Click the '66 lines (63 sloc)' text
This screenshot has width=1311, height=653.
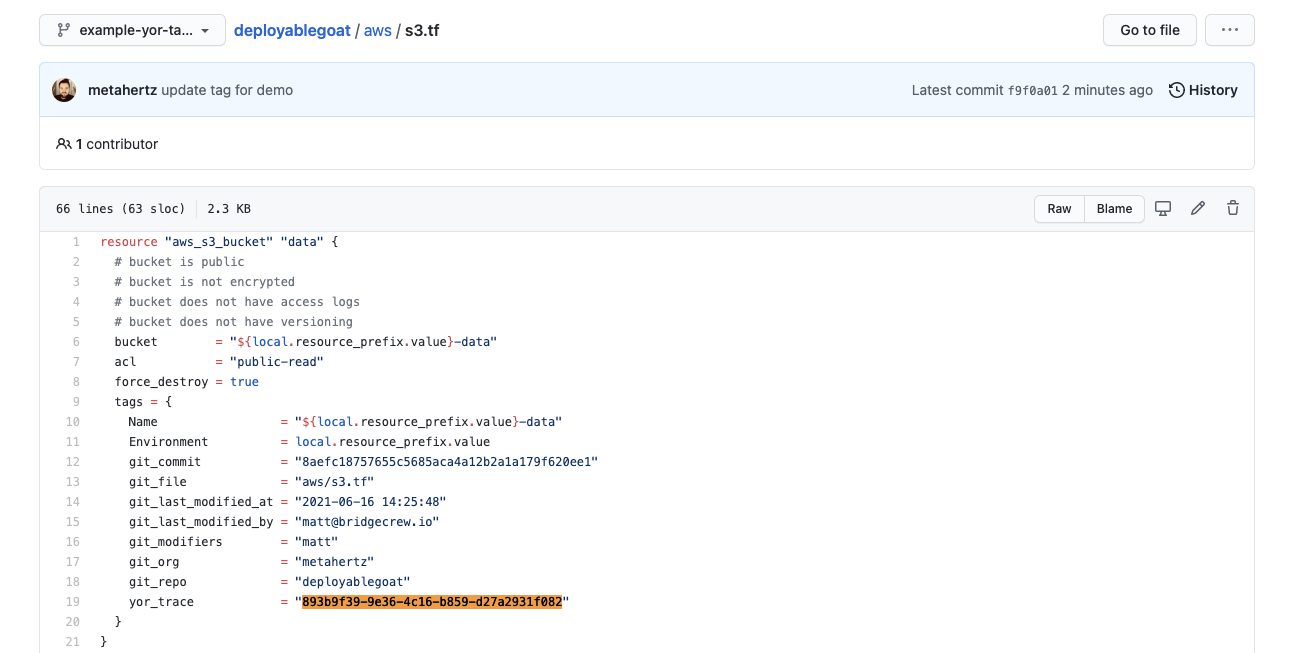pos(121,209)
